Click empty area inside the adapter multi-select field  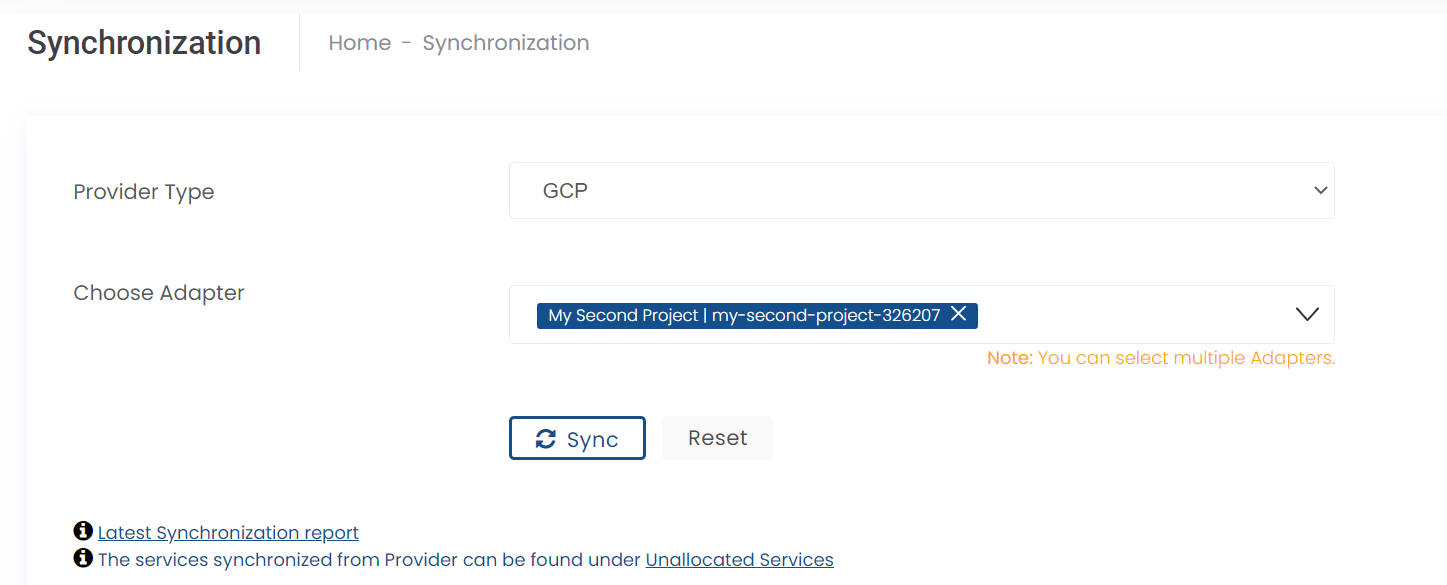click(x=1130, y=315)
